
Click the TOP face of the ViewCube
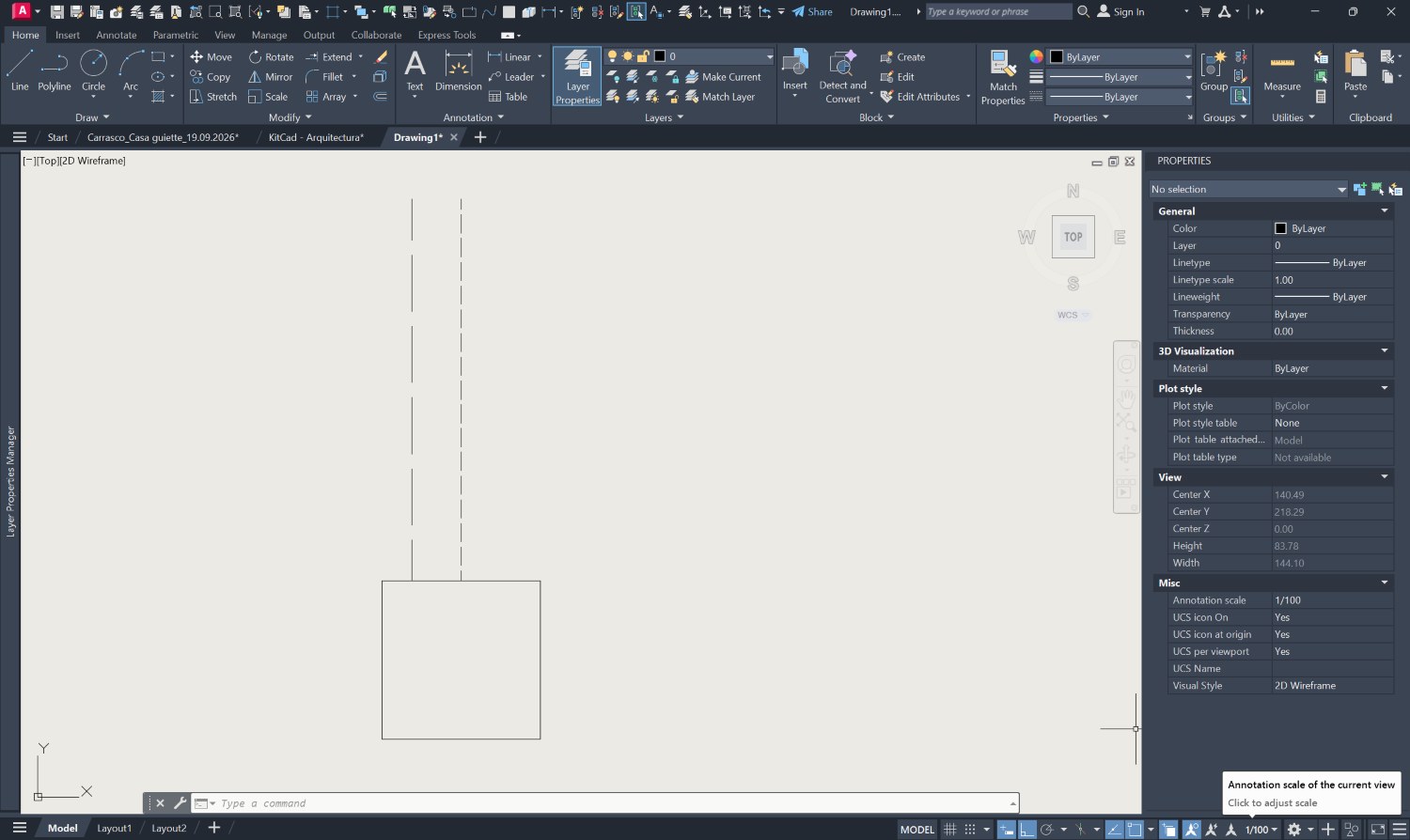1073,237
